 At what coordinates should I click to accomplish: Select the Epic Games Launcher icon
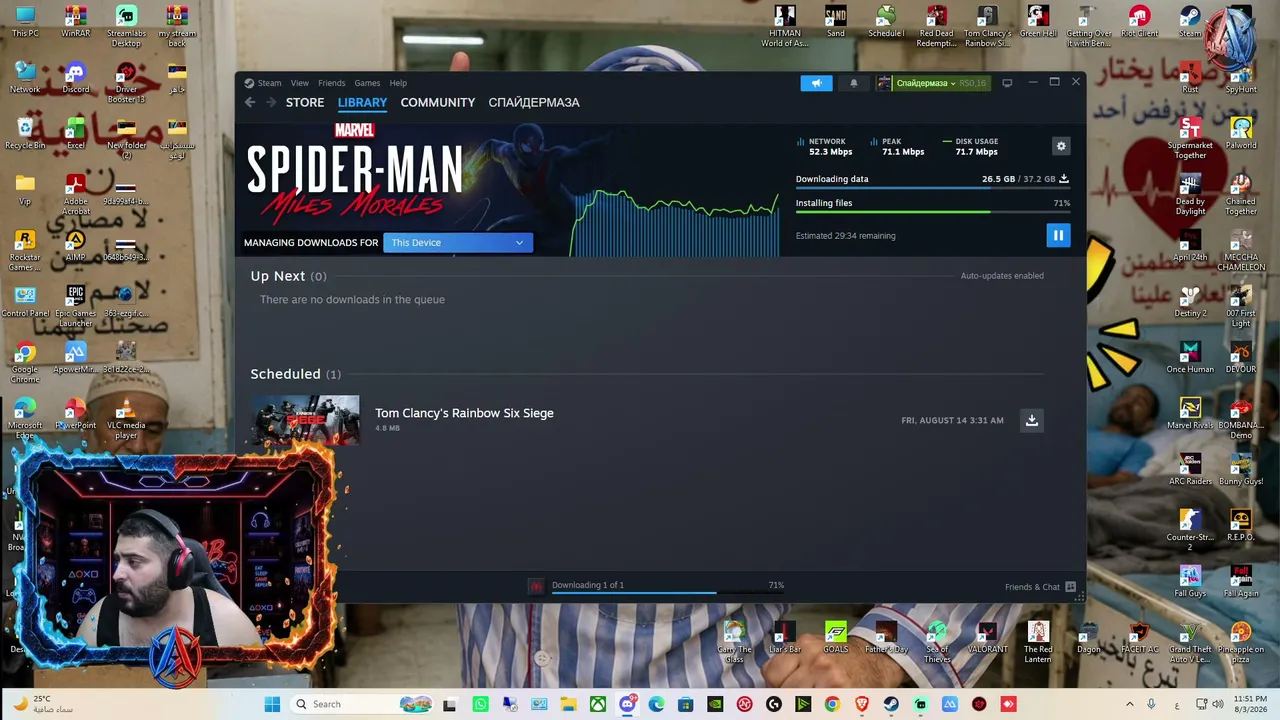75,305
